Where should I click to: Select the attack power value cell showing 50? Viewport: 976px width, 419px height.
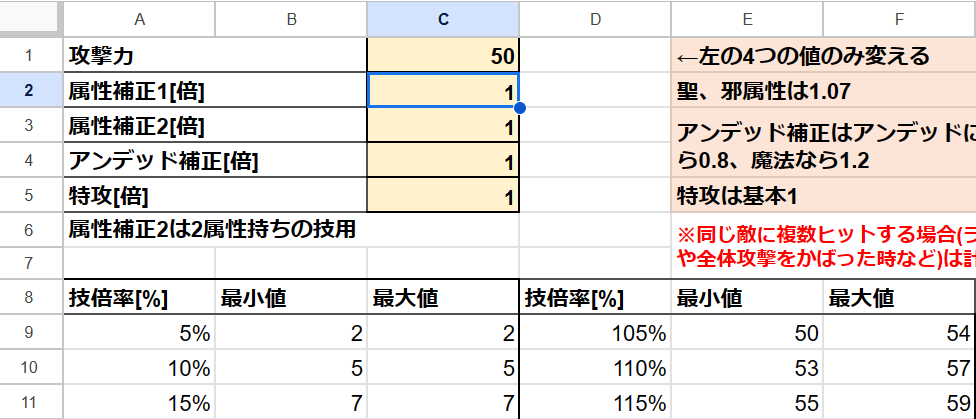tap(443, 55)
